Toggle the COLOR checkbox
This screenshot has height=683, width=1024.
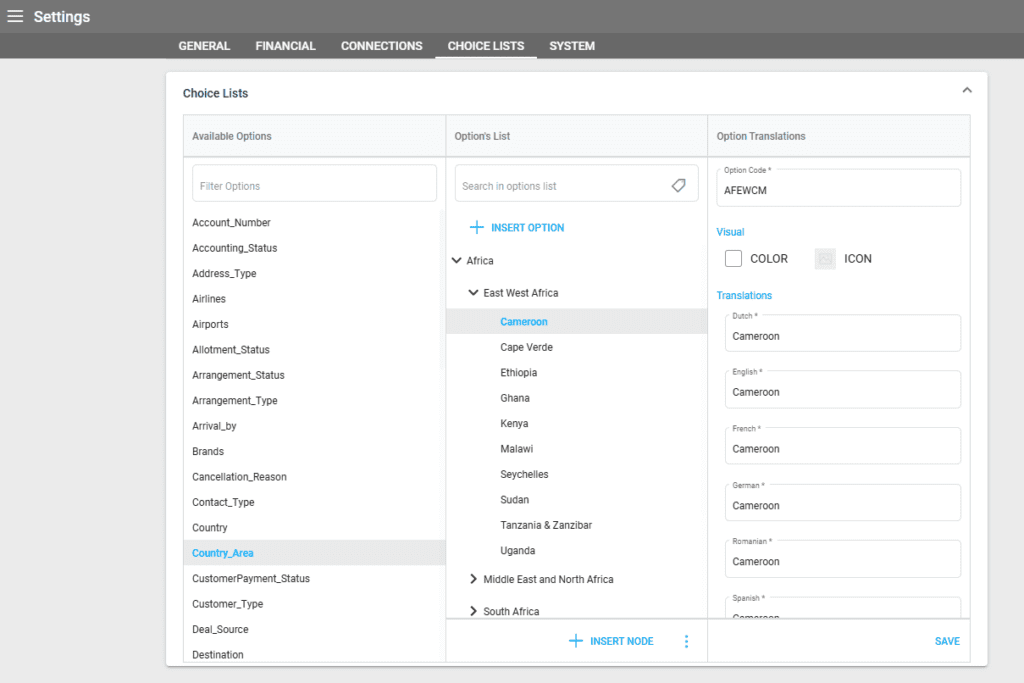click(733, 259)
